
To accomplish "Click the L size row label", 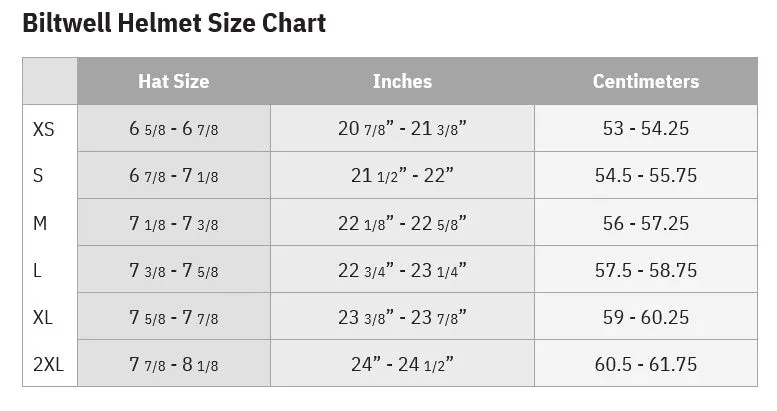I will click(x=37, y=271).
